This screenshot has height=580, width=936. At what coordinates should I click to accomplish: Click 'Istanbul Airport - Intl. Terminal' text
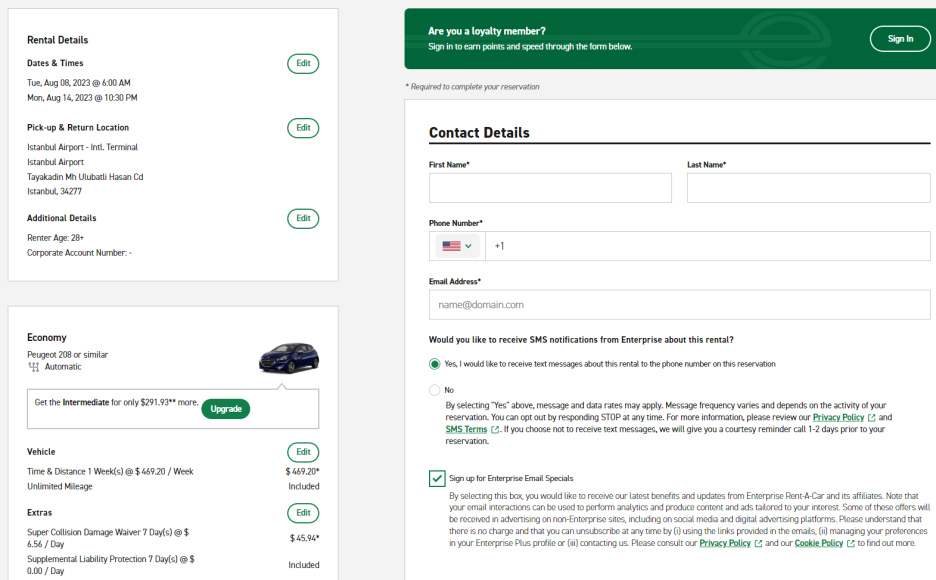pos(82,147)
